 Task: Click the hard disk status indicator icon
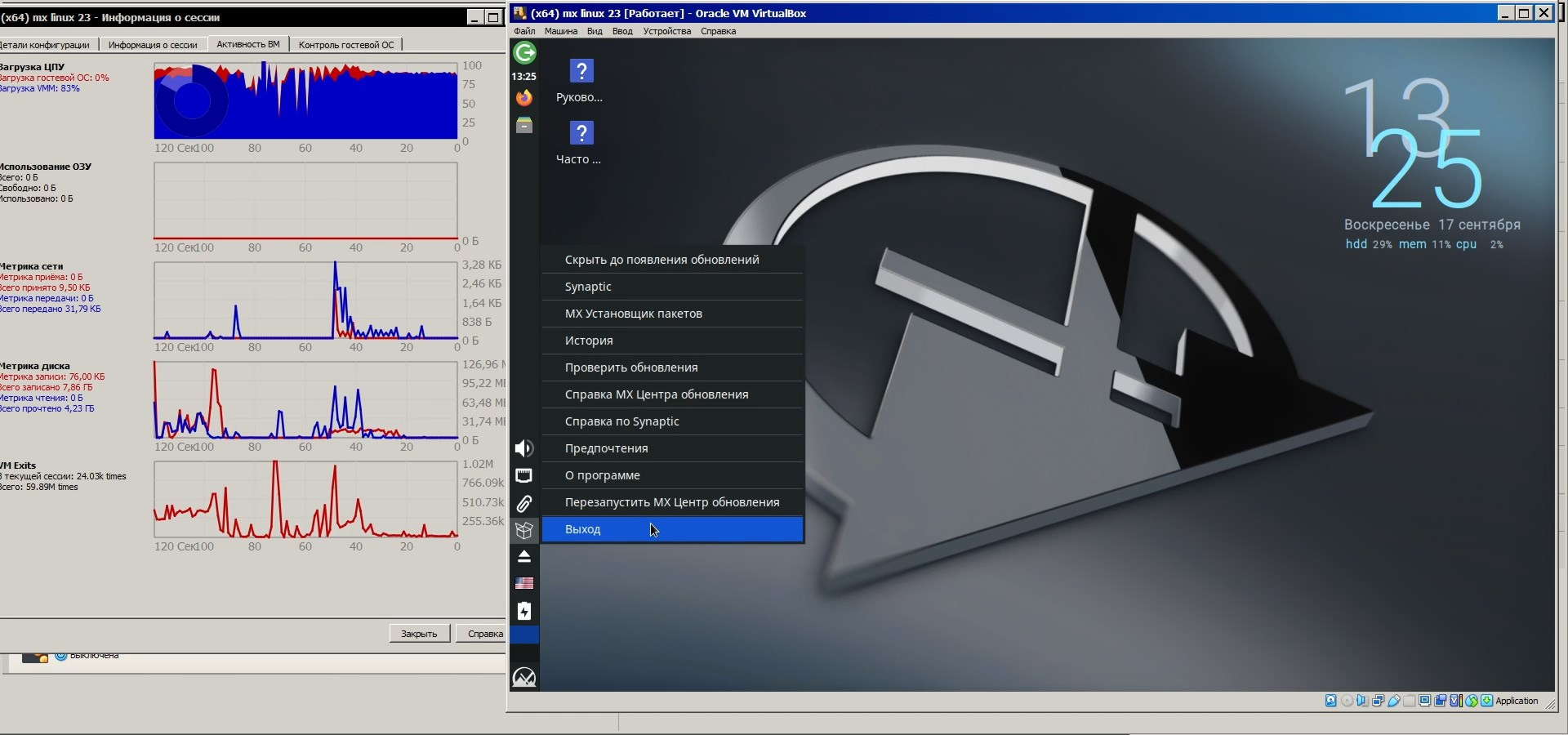[x=1331, y=701]
